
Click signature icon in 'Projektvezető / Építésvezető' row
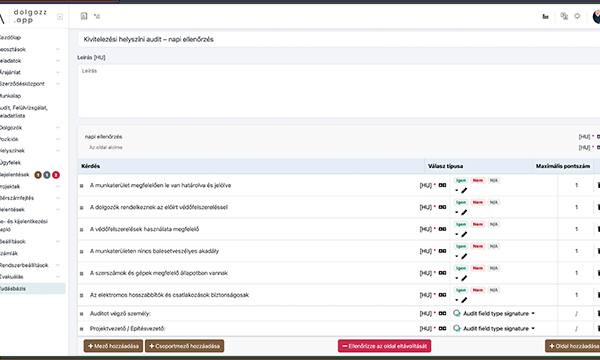(x=457, y=328)
